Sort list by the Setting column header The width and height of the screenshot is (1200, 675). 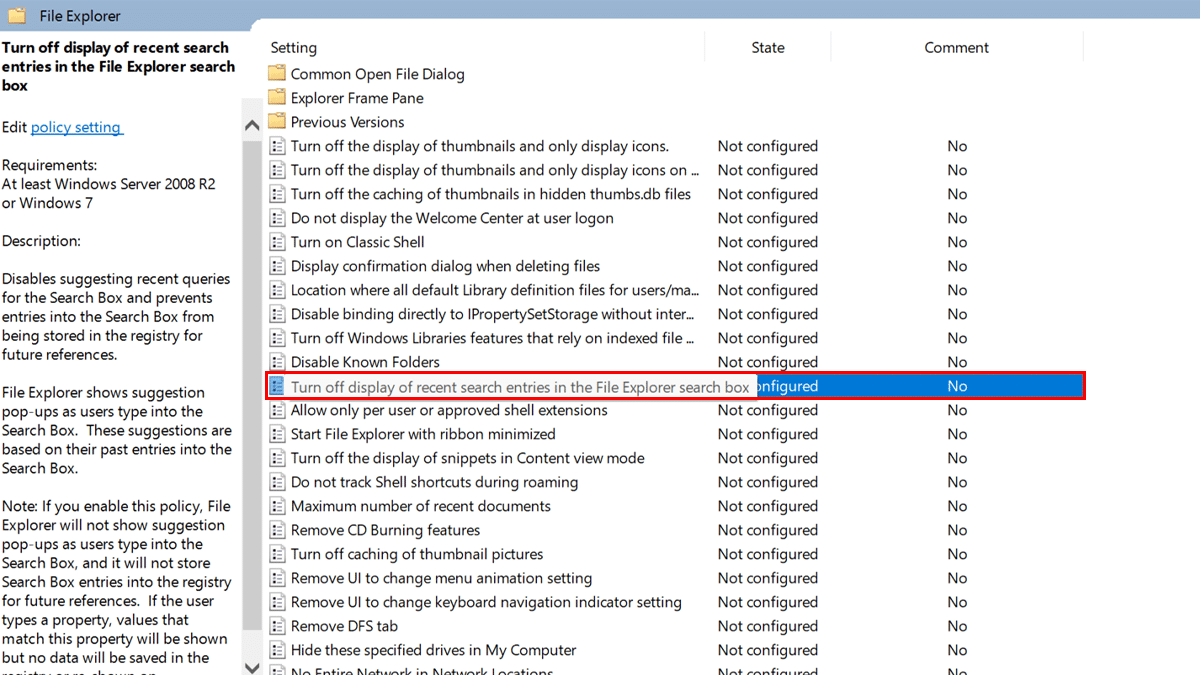(293, 47)
